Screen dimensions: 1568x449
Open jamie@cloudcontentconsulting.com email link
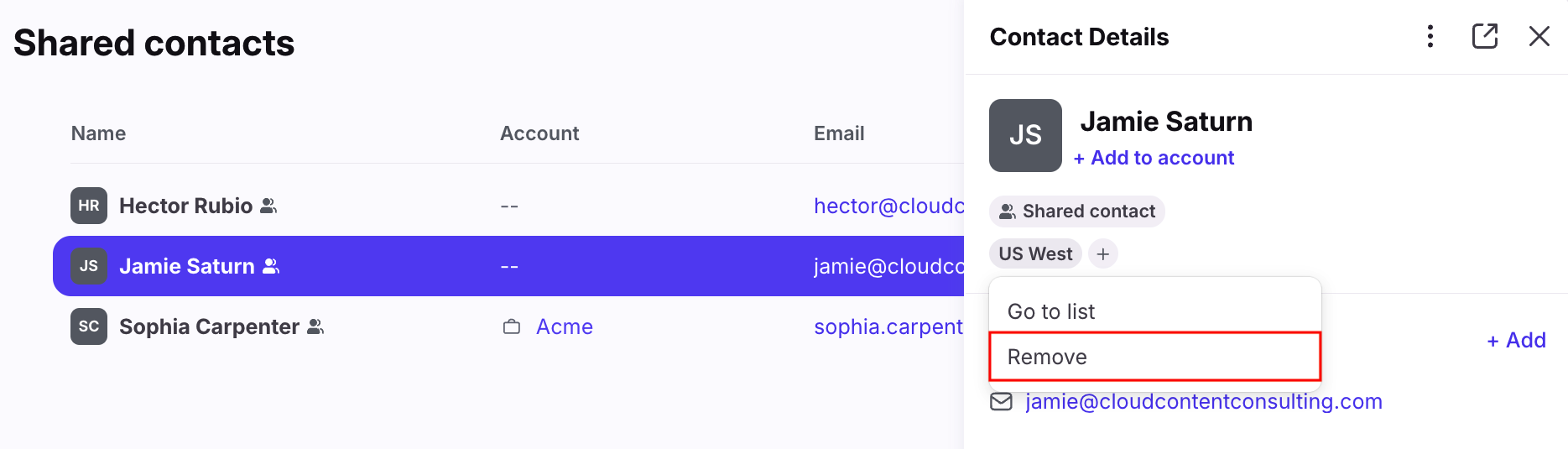pos(1204,401)
